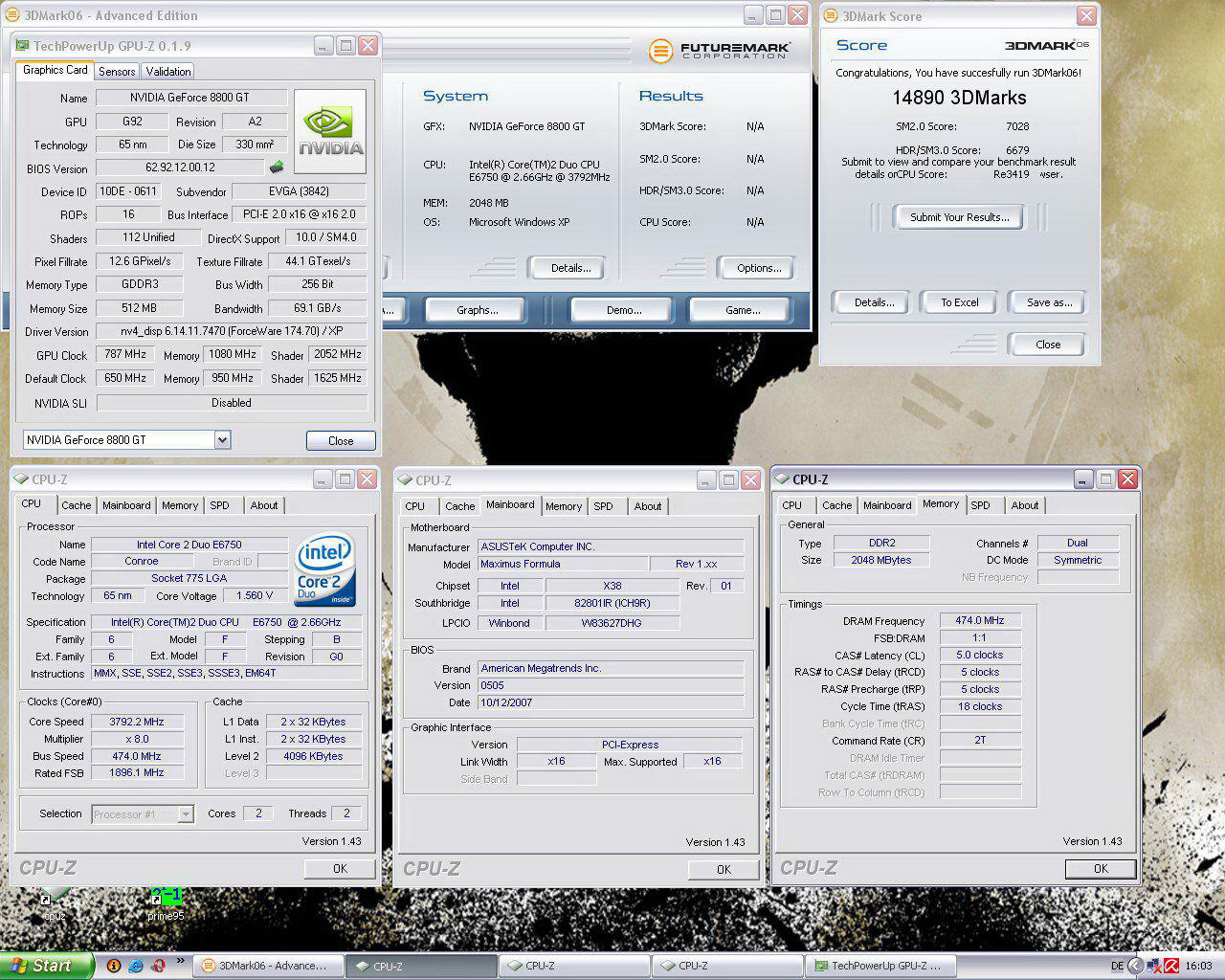Click OK in CPU-Z processor window
The width and height of the screenshot is (1225, 980).
(x=340, y=868)
